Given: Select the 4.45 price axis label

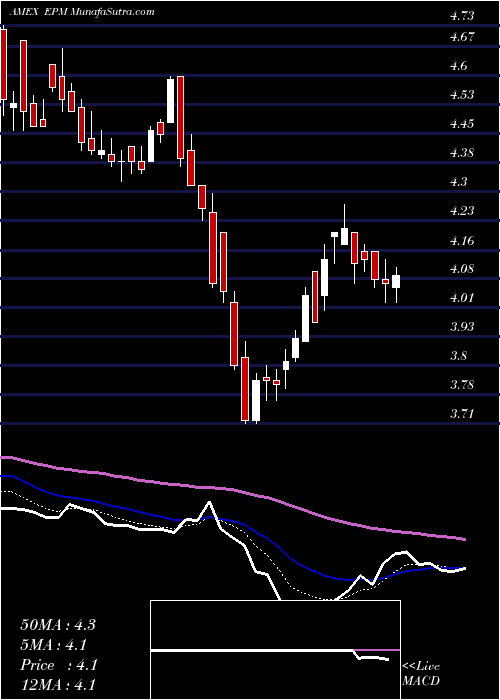Looking at the screenshot, I should click(x=462, y=124).
